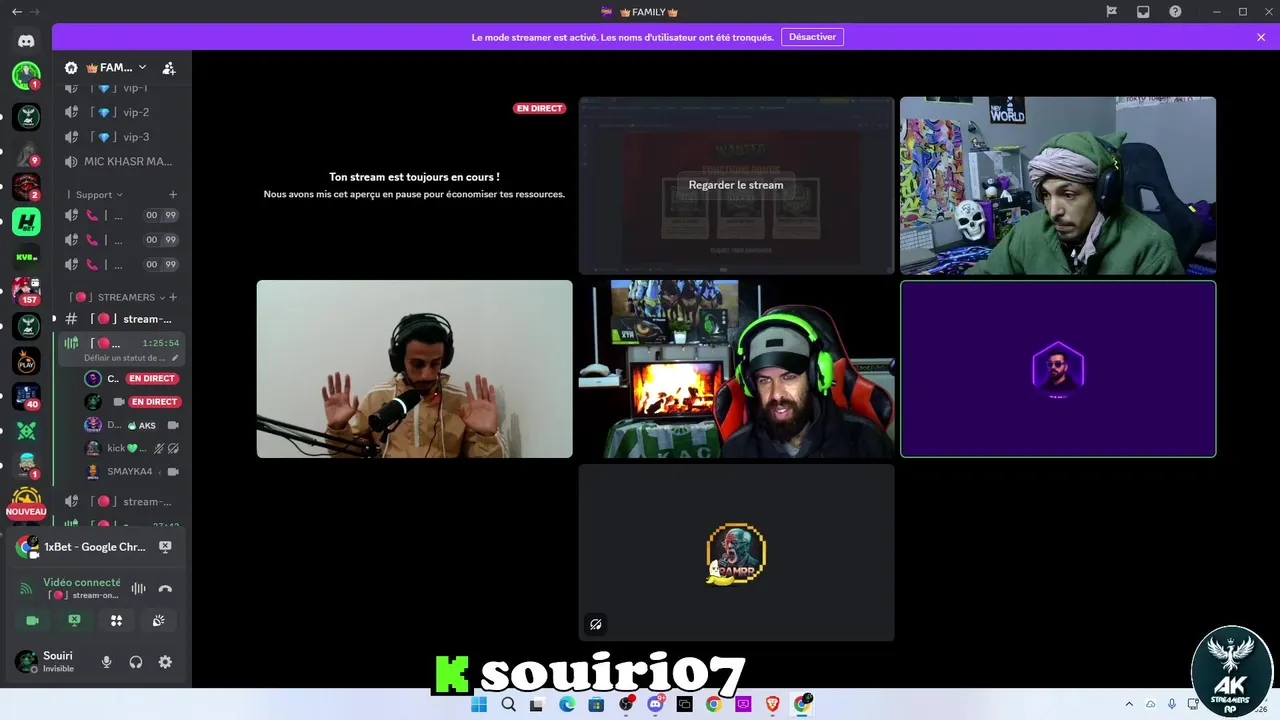Click Regarder le stream button
The width and height of the screenshot is (1280, 720).
pos(736,185)
